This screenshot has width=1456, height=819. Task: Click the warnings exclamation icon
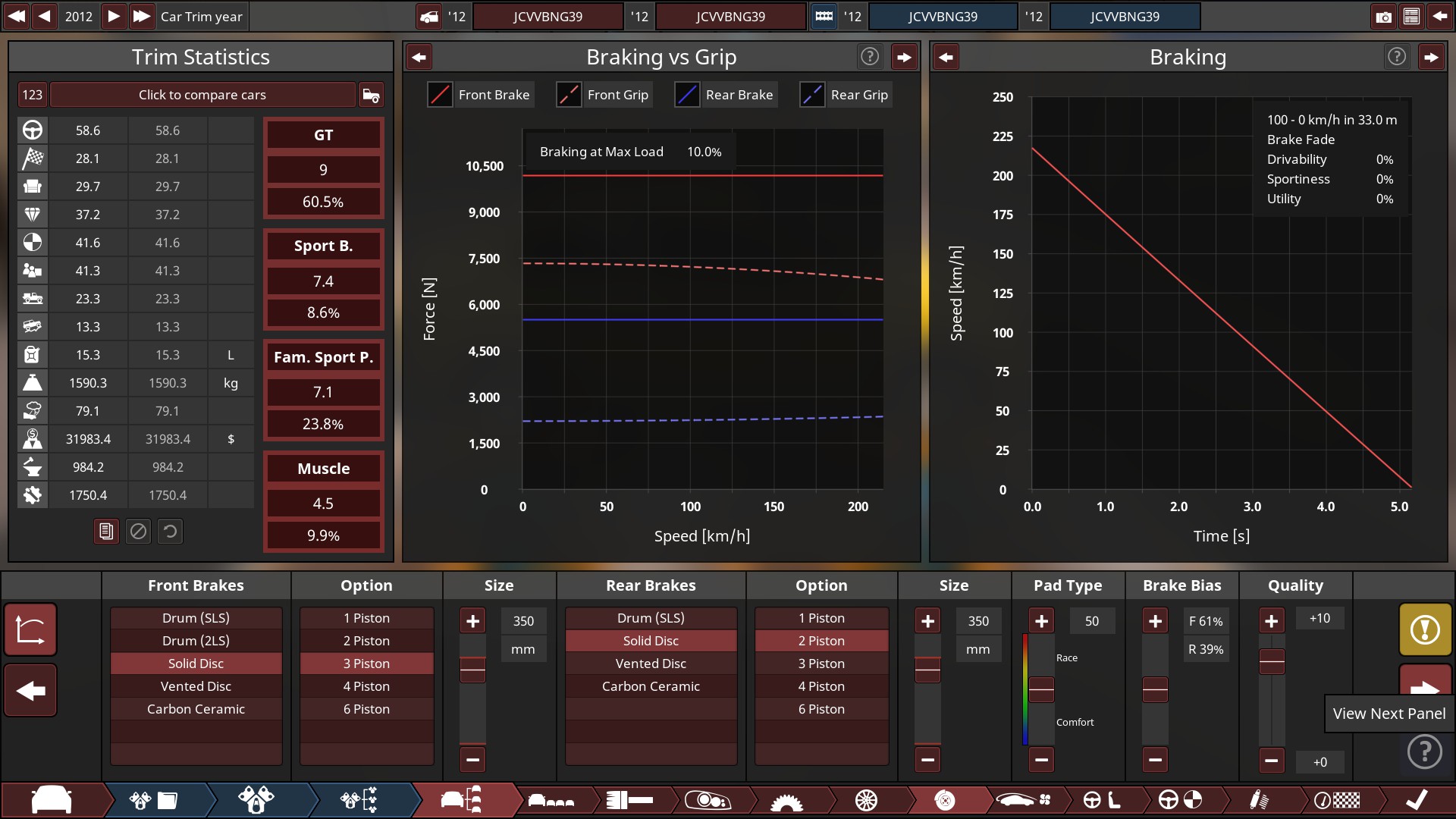1424,629
